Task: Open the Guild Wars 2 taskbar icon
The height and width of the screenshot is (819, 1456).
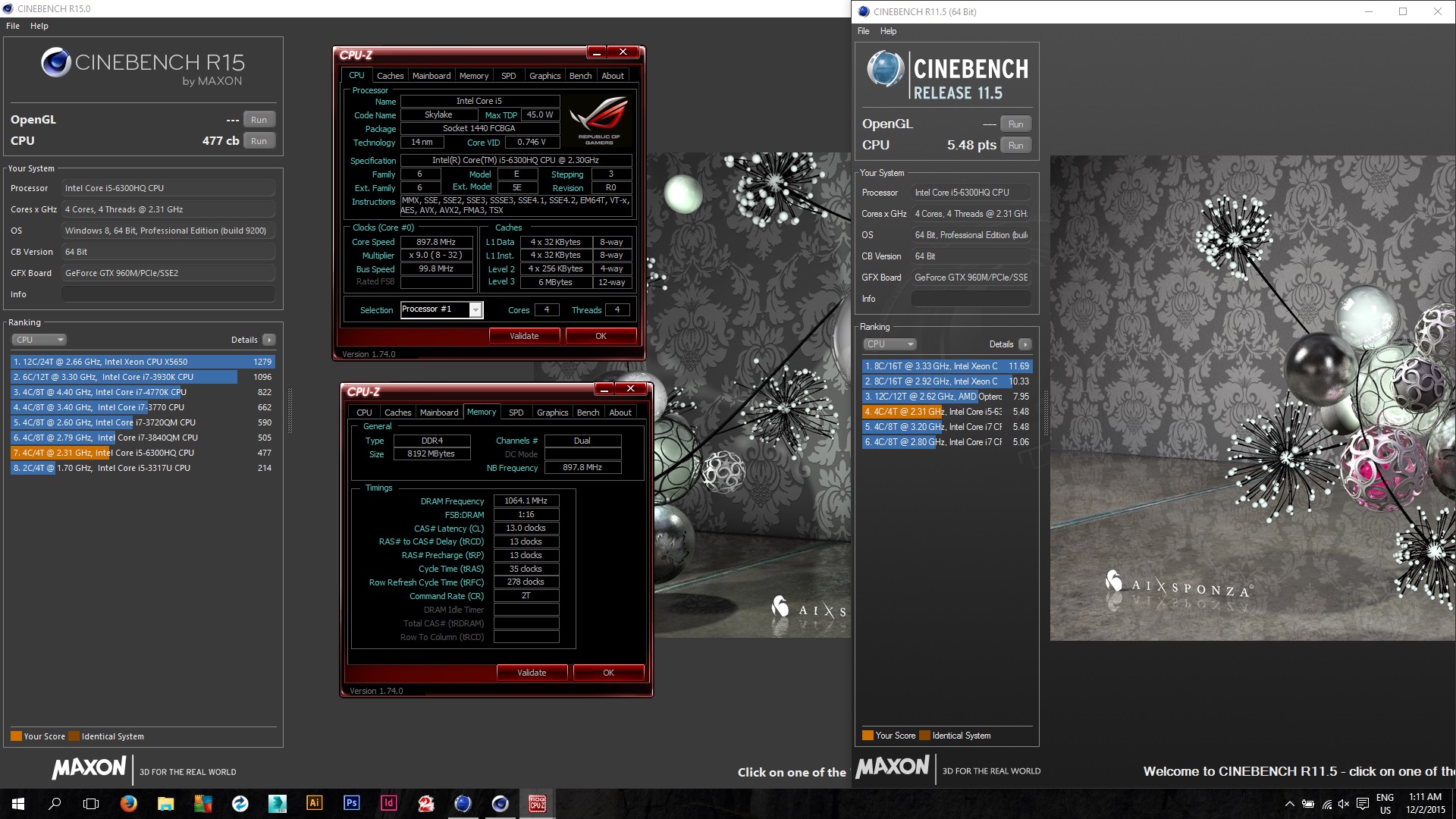Action: (x=425, y=804)
